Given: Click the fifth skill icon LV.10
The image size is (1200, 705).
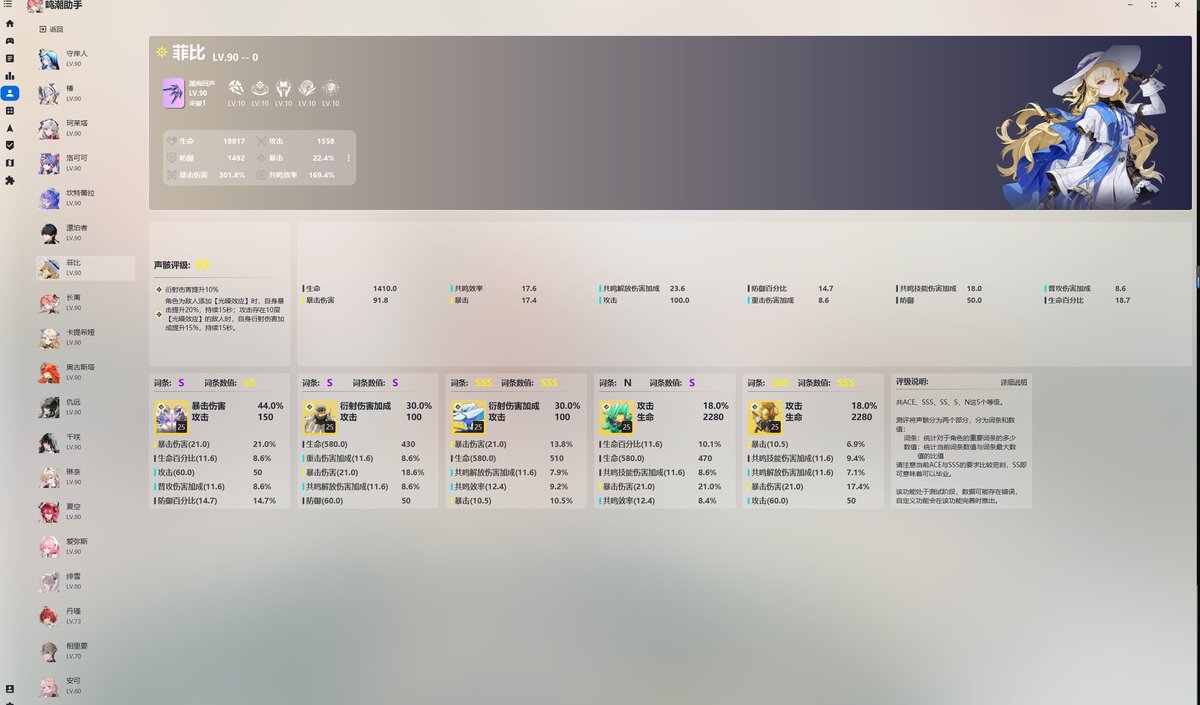Looking at the screenshot, I should 331,88.
